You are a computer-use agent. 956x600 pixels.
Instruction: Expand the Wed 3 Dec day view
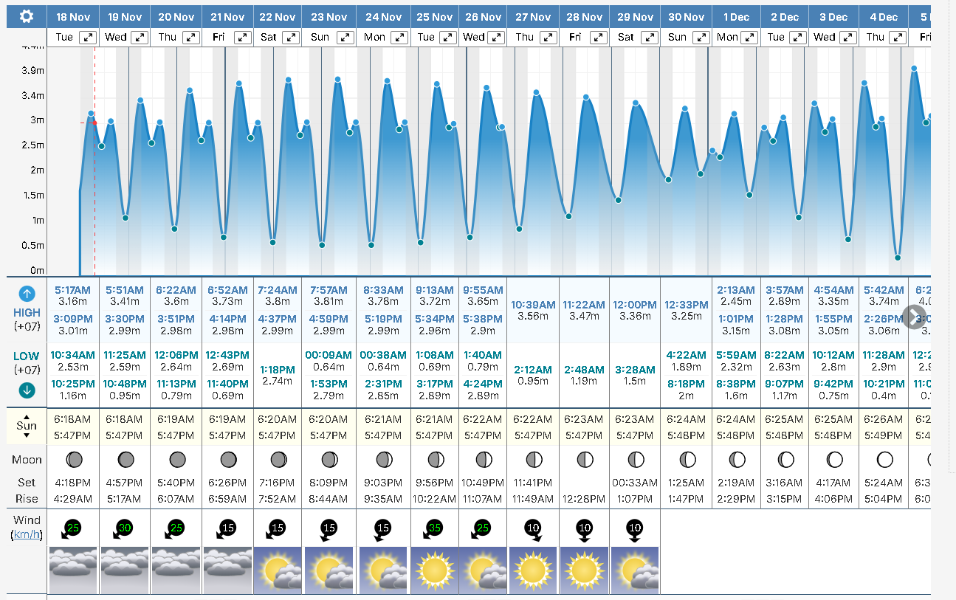[x=849, y=37]
